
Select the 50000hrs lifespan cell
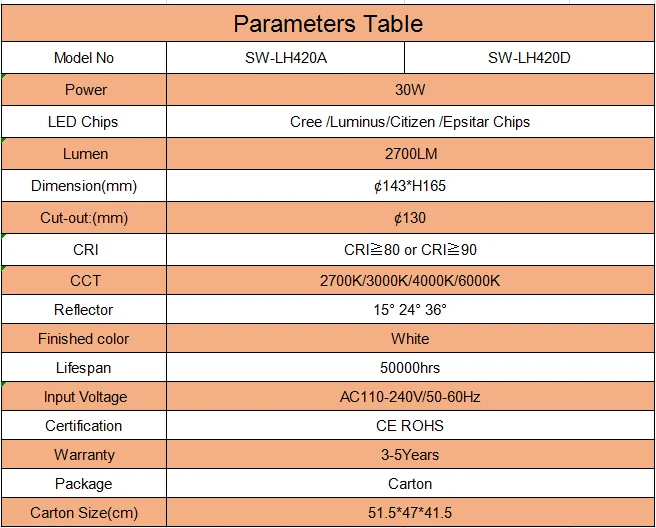[410, 368]
